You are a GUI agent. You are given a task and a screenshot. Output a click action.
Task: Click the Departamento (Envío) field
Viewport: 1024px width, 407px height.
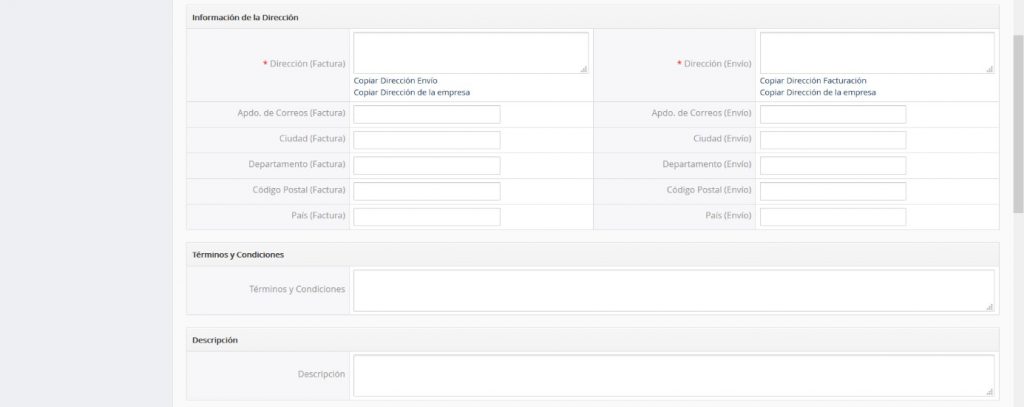coord(832,165)
